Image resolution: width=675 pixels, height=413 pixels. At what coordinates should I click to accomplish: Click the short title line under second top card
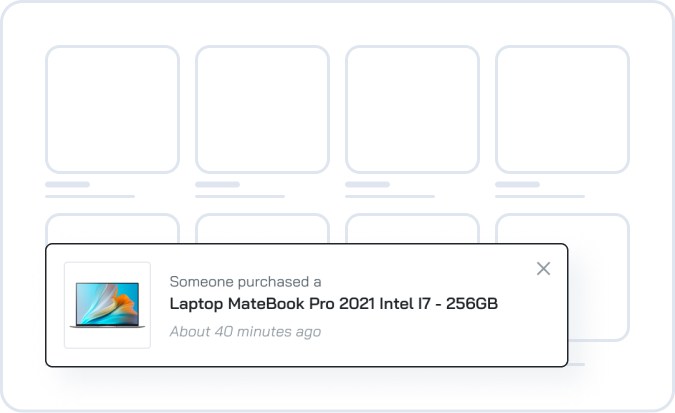[x=218, y=185]
